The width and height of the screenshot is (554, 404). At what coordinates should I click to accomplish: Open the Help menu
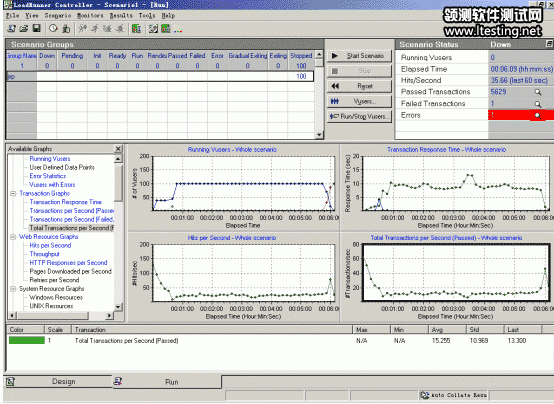168,16
